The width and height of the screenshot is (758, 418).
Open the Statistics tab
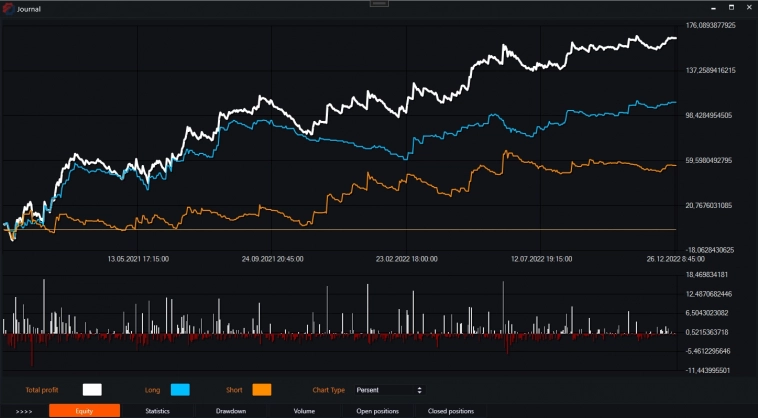(158, 410)
